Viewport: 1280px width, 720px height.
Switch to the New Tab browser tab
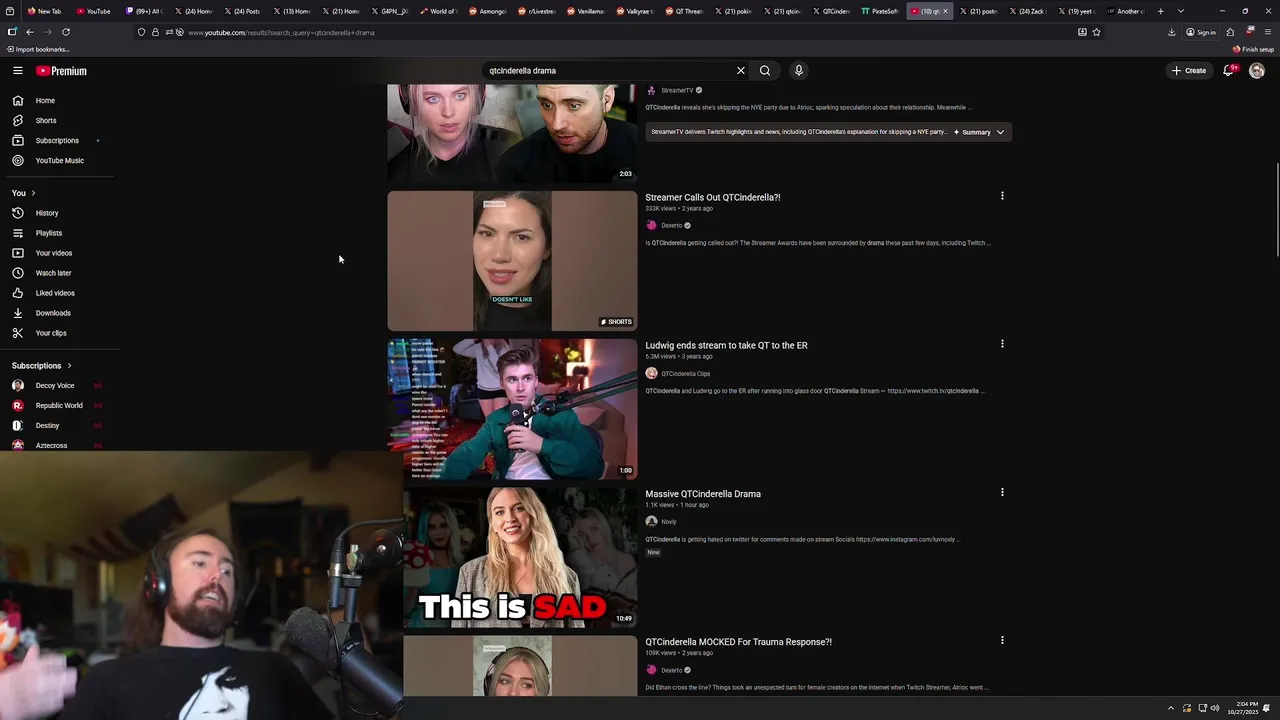tap(44, 11)
